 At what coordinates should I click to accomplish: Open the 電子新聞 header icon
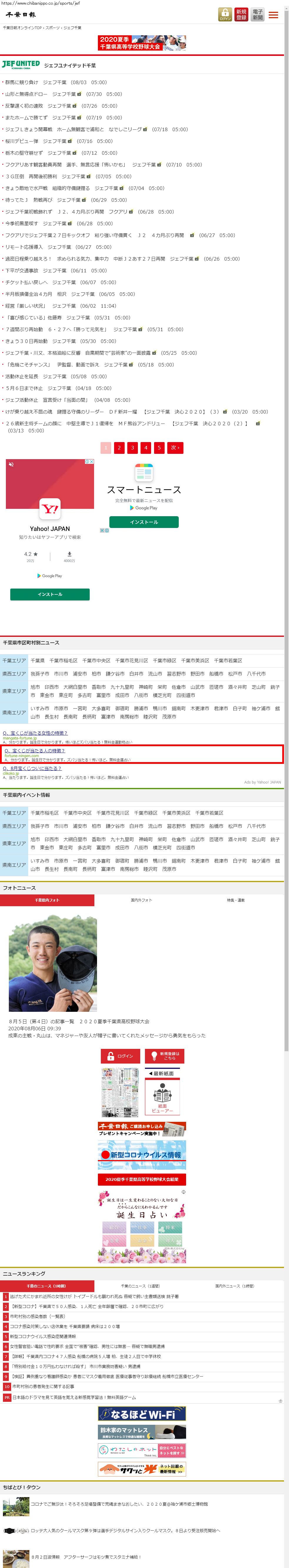[257, 15]
